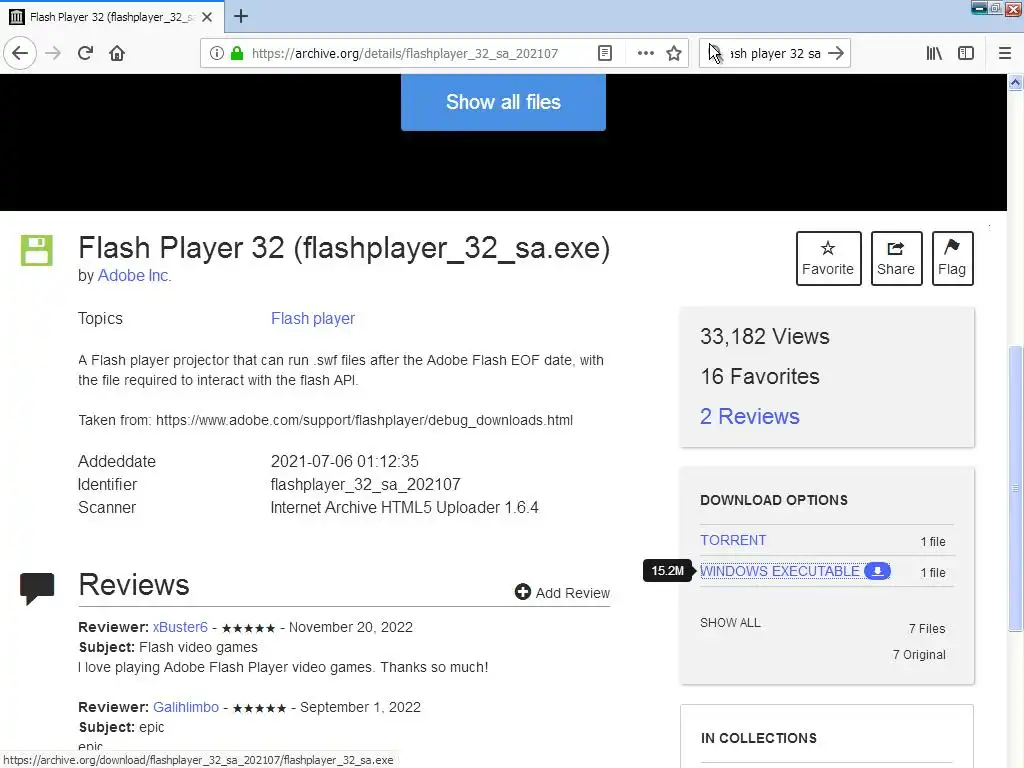
Task: Click the search box with 'player 32 sa'
Action: (775, 54)
